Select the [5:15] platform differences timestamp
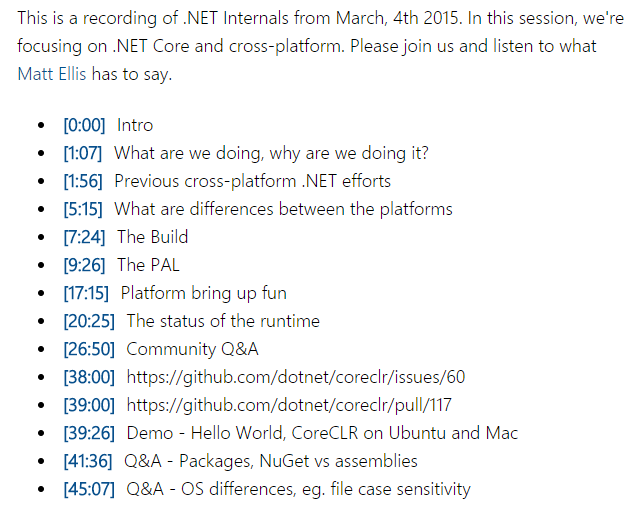The height and width of the screenshot is (508, 641). click(x=83, y=209)
